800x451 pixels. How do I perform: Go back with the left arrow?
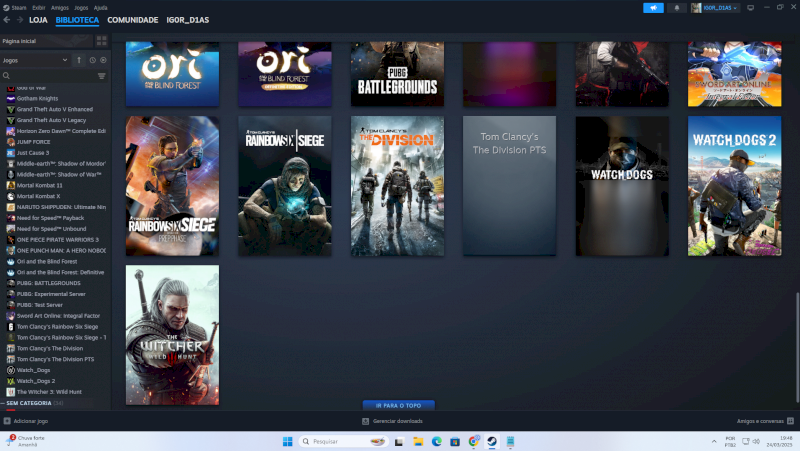[7, 20]
